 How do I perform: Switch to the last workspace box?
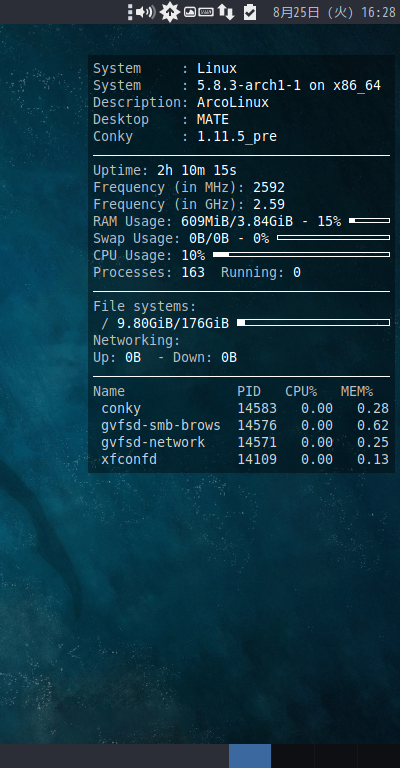378,756
